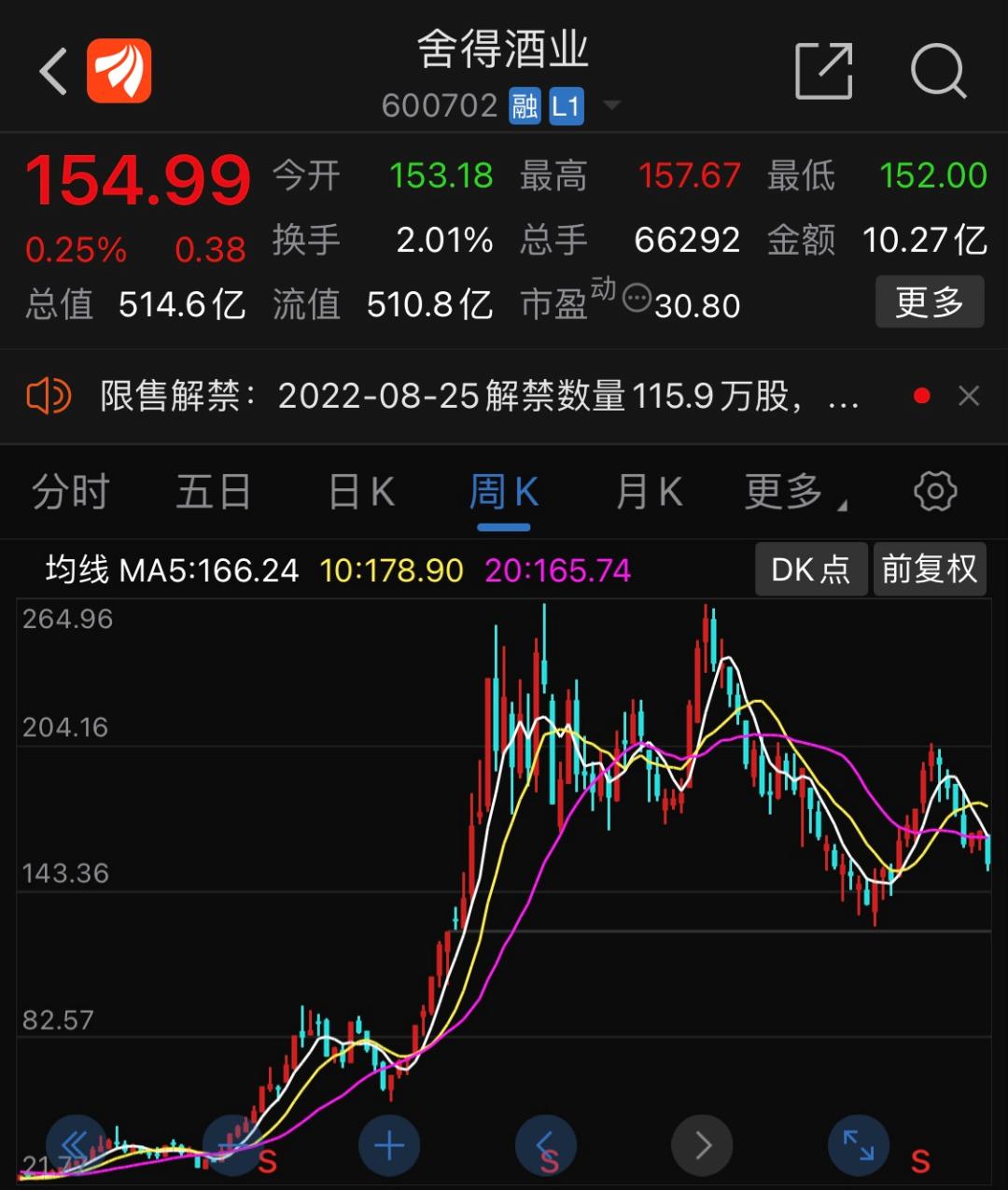Tap the 143.36 price axis label
Viewport: 1008px width, 1190px height.
(65, 874)
